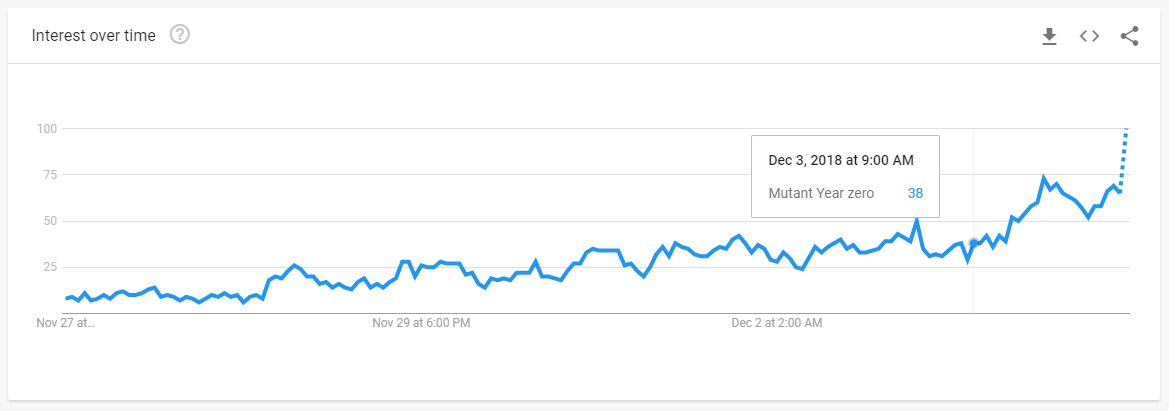Click the share icon
Viewport: 1169px width, 411px height.
pos(1129,36)
